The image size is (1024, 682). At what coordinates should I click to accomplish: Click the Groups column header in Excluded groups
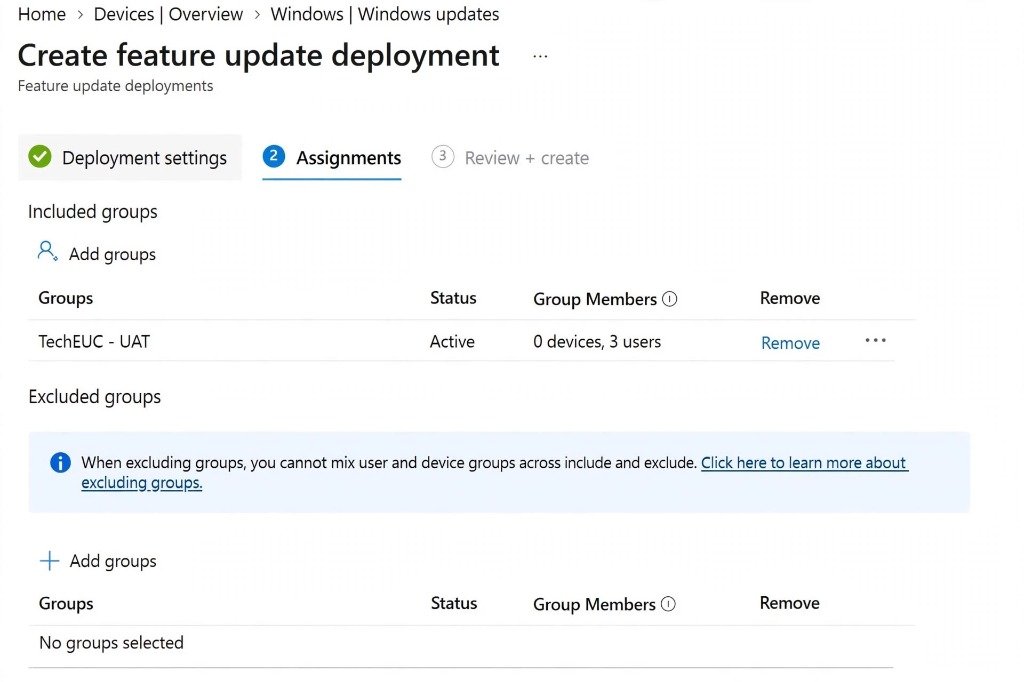66,603
